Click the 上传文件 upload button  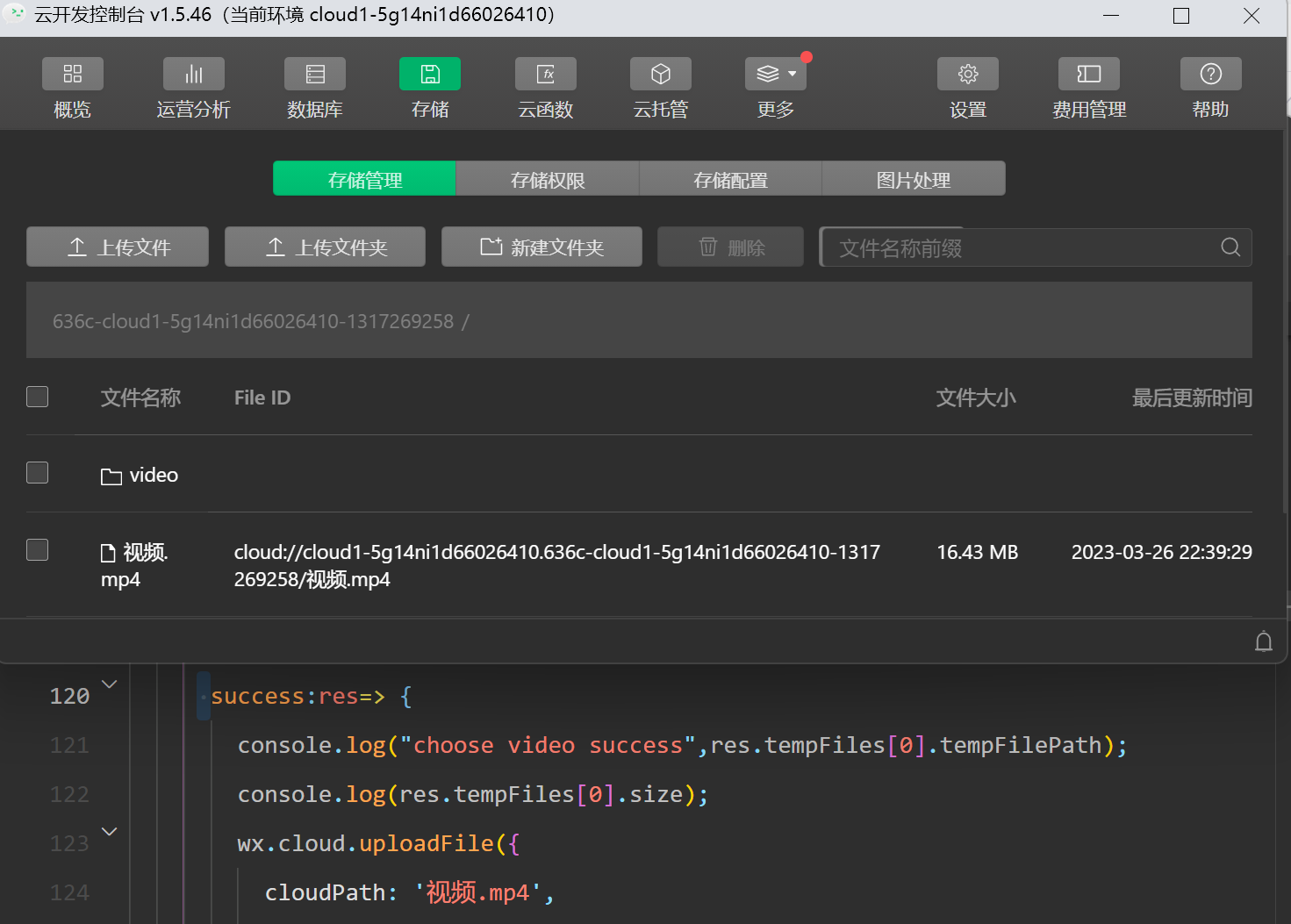click(x=118, y=247)
